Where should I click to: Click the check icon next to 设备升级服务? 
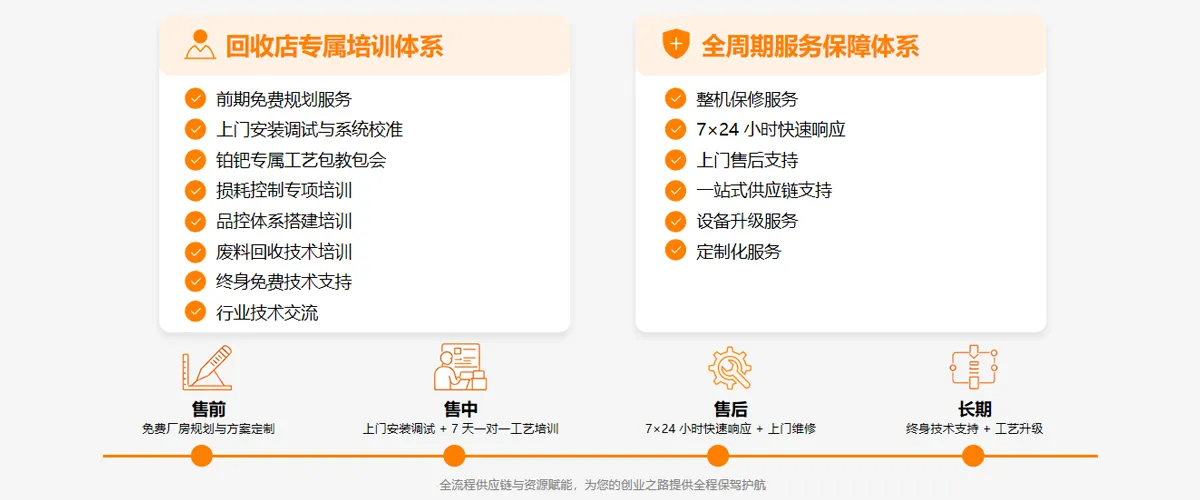click(x=675, y=221)
